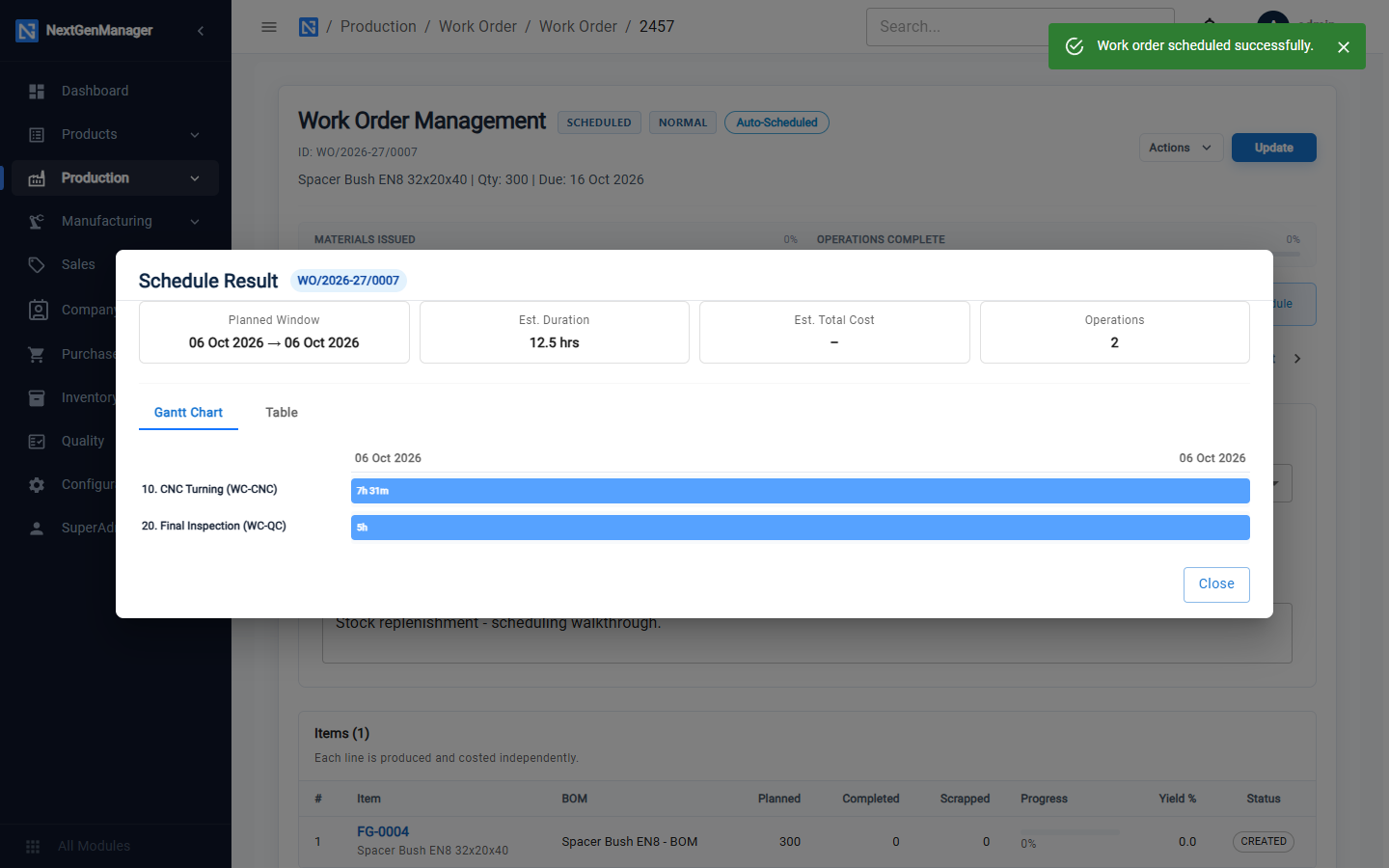This screenshot has width=1389, height=868.
Task: Open the Dashboard sidebar icon
Action: point(37,91)
